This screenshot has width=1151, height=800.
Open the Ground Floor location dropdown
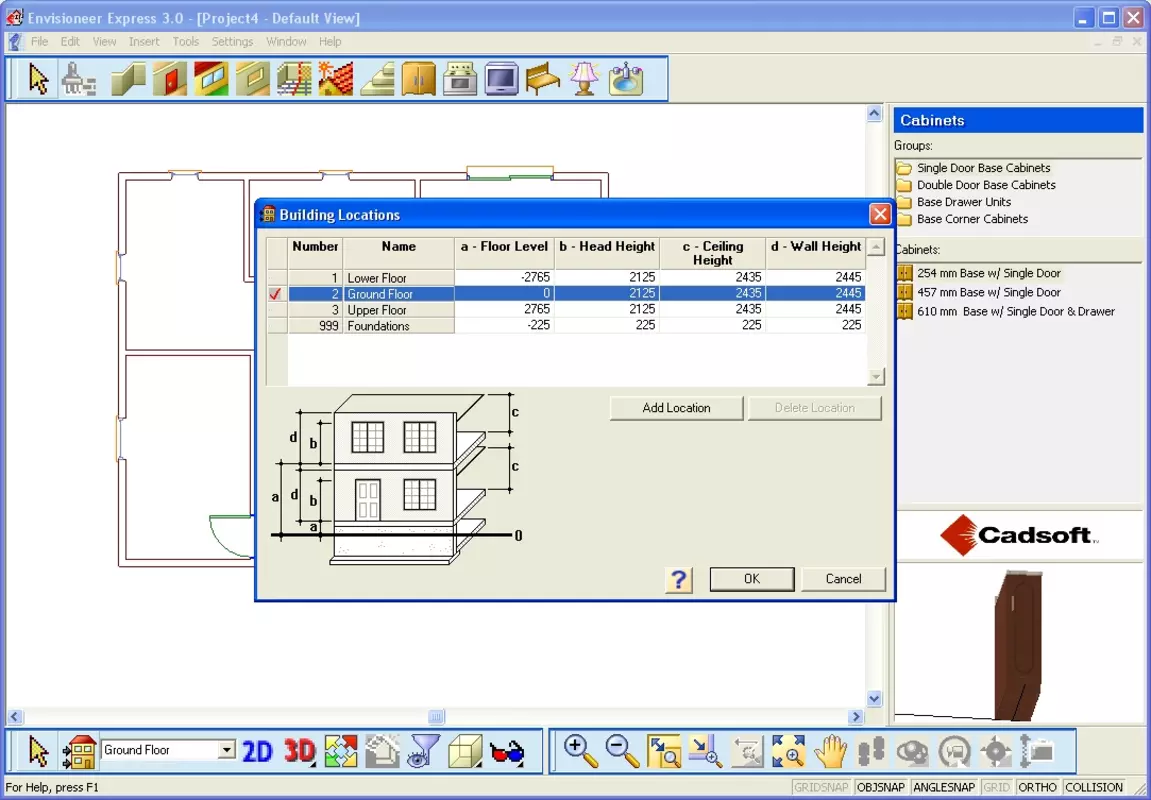227,750
